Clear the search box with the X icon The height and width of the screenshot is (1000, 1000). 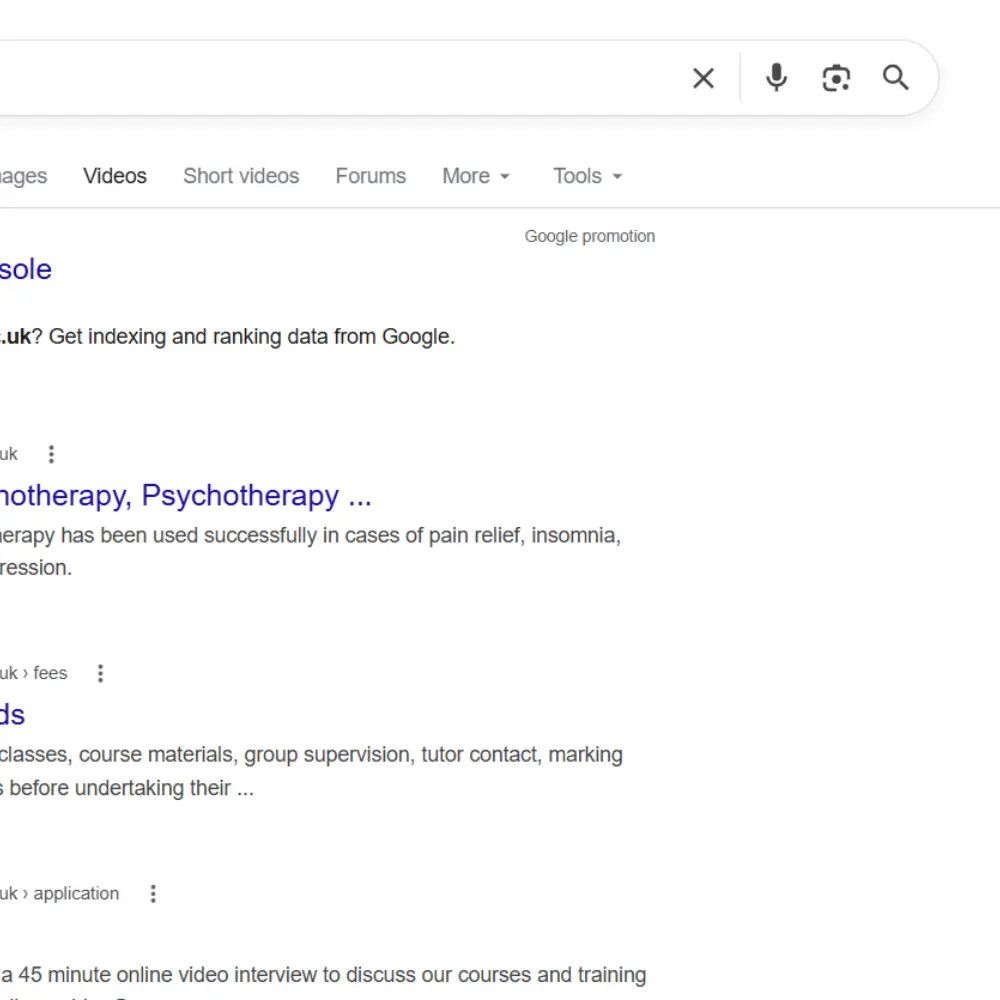(703, 78)
